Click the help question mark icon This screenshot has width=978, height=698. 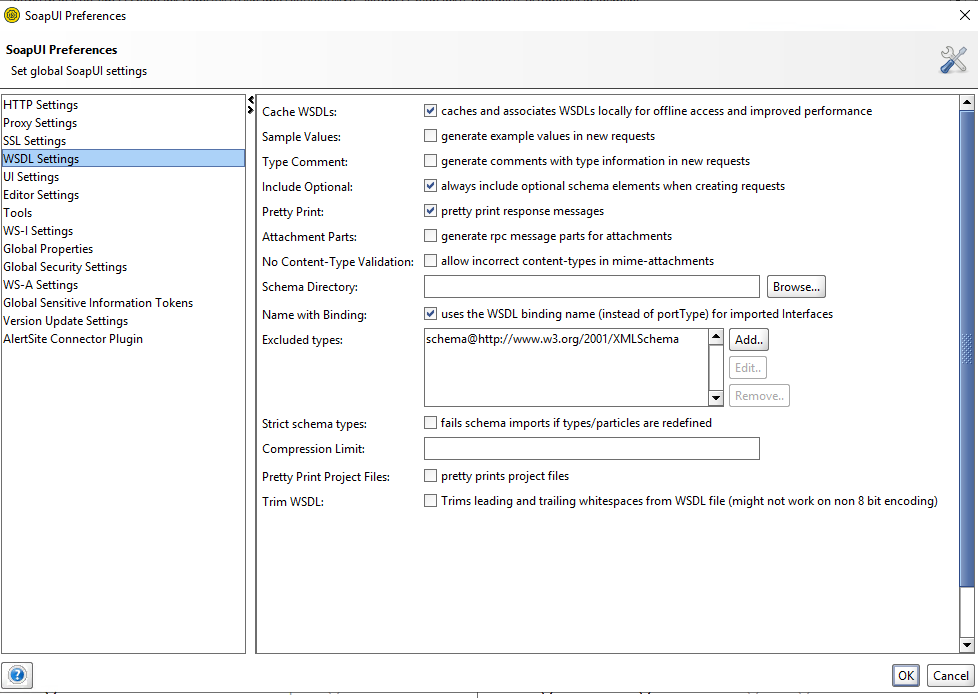point(18,675)
